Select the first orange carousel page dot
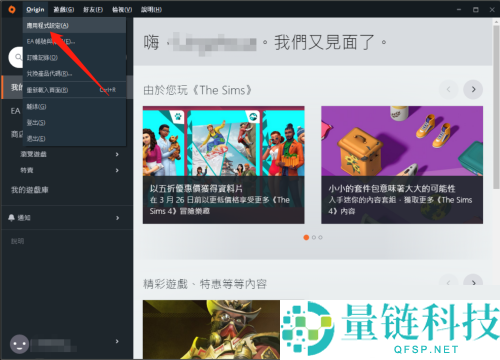This screenshot has width=500, height=360. click(306, 237)
